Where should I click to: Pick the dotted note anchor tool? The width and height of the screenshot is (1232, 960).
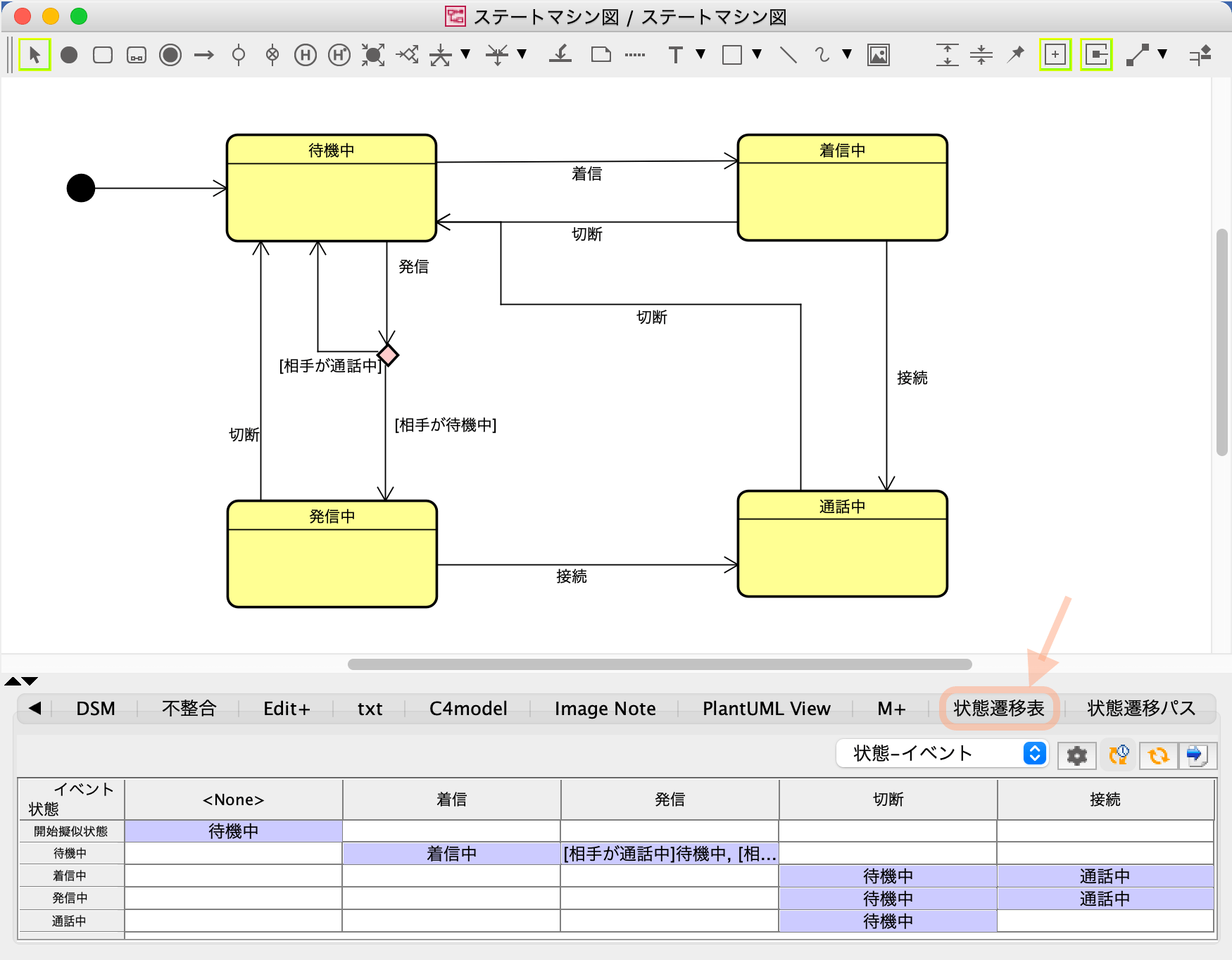point(635,54)
